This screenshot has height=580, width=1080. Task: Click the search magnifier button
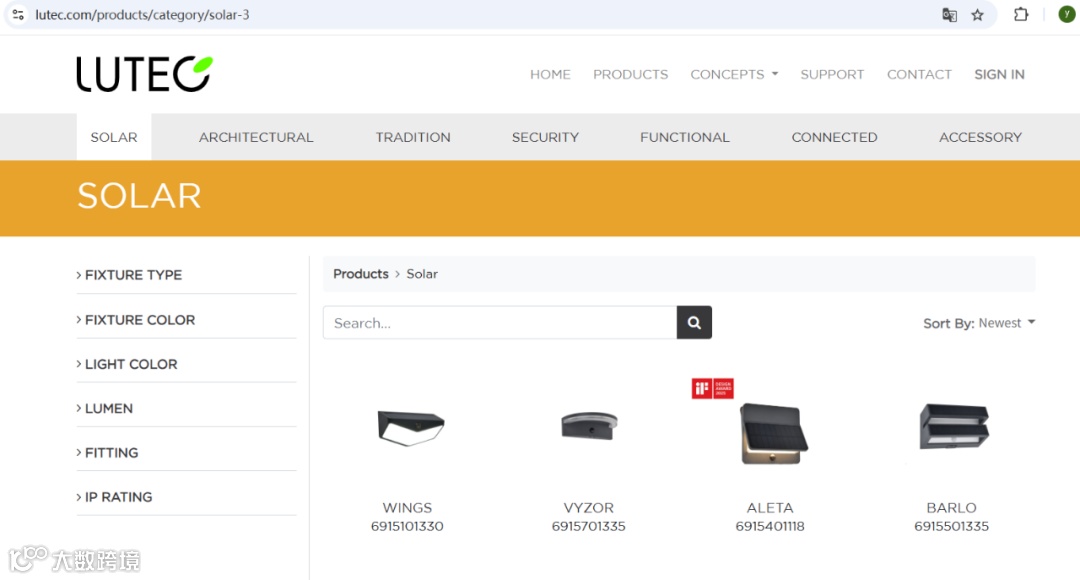point(694,322)
